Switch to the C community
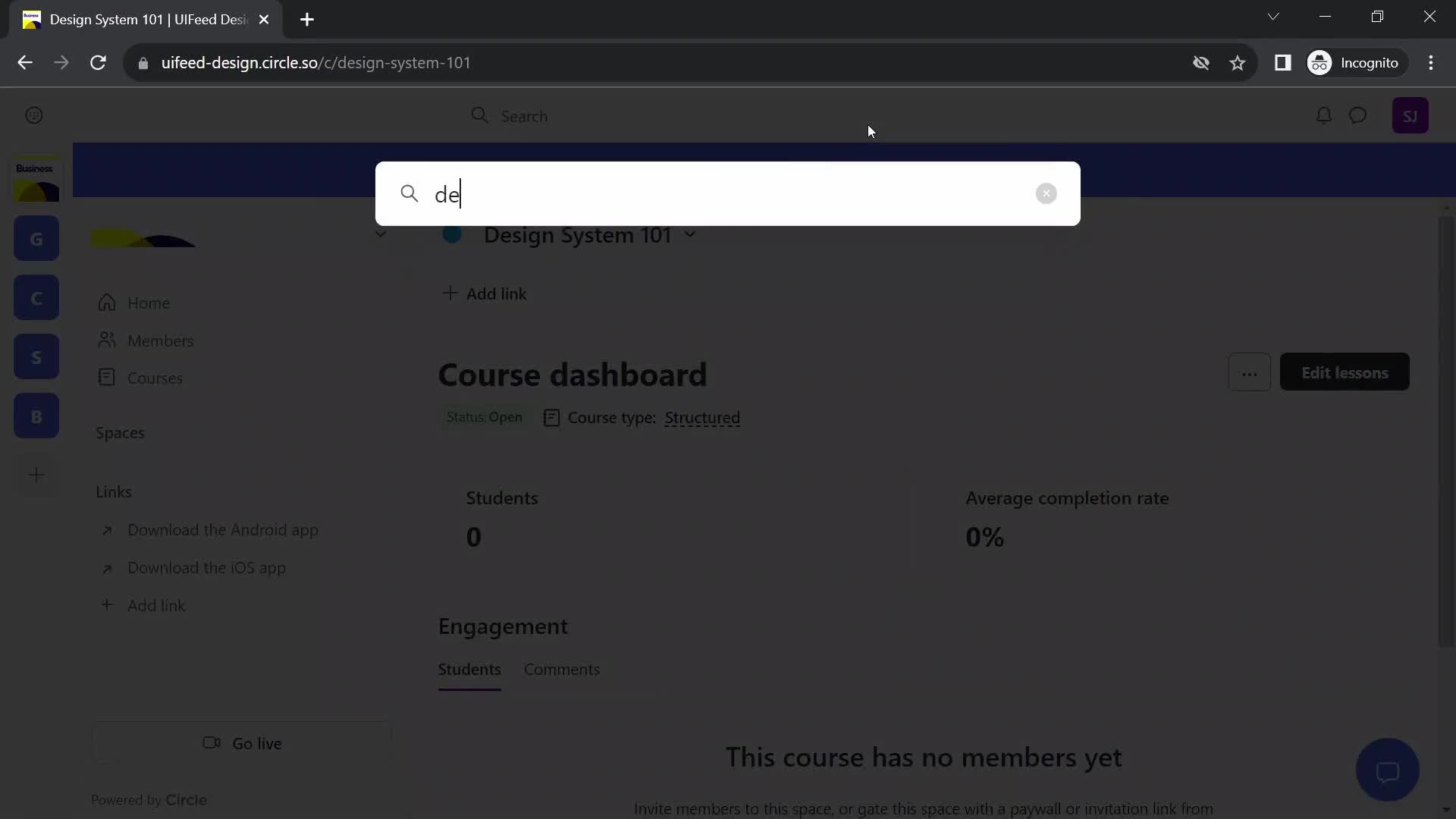The image size is (1456, 819). (x=36, y=298)
